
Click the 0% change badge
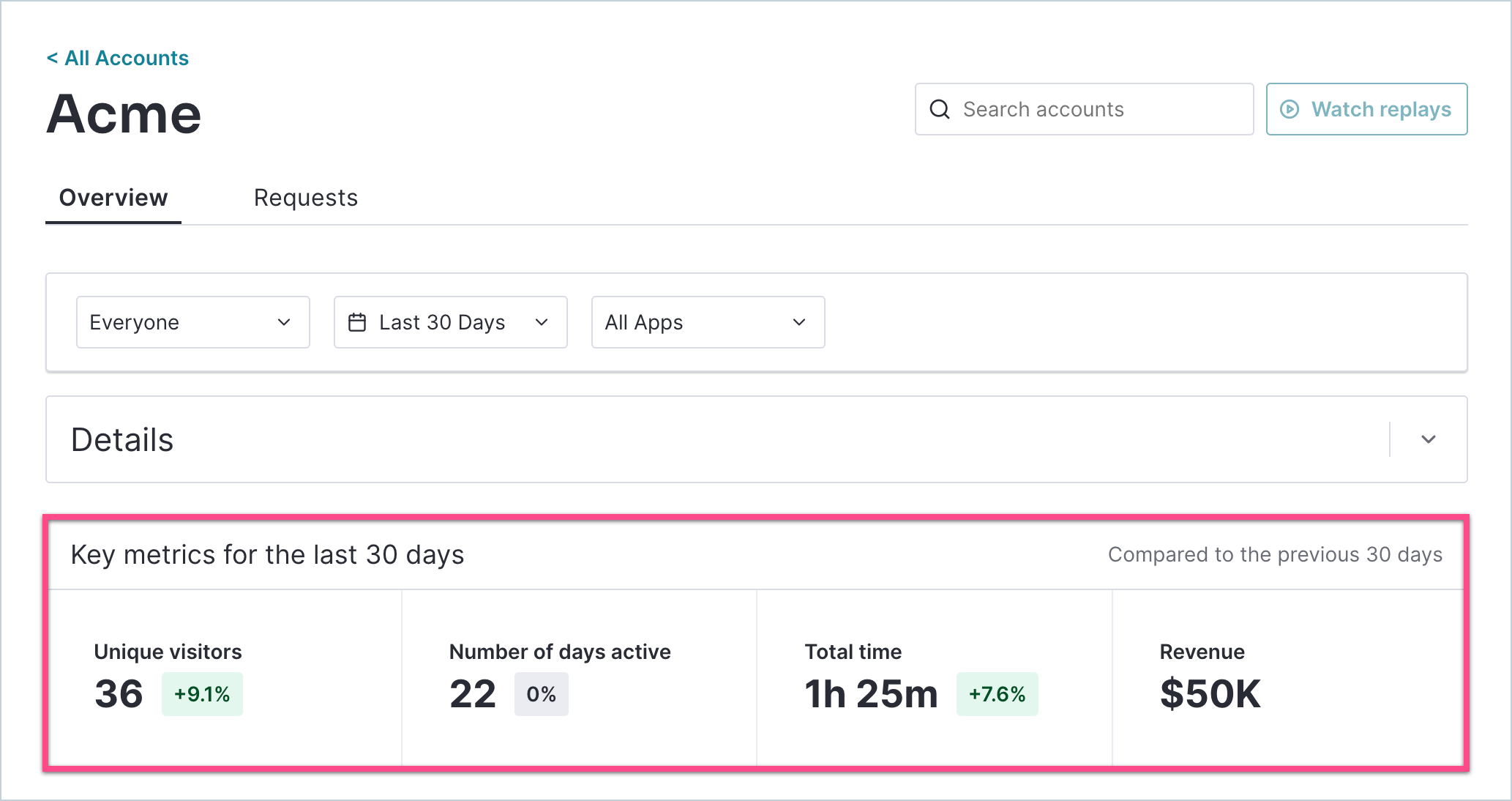coord(542,694)
